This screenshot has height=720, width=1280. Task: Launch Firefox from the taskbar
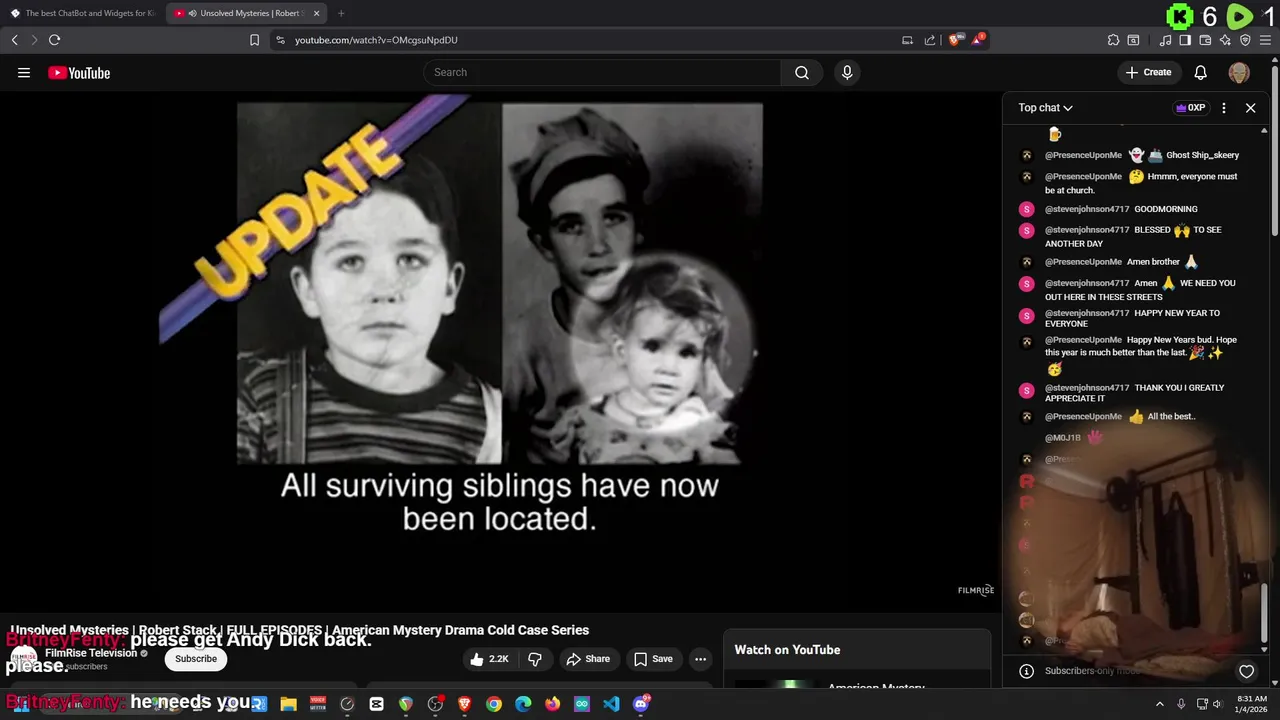(552, 704)
